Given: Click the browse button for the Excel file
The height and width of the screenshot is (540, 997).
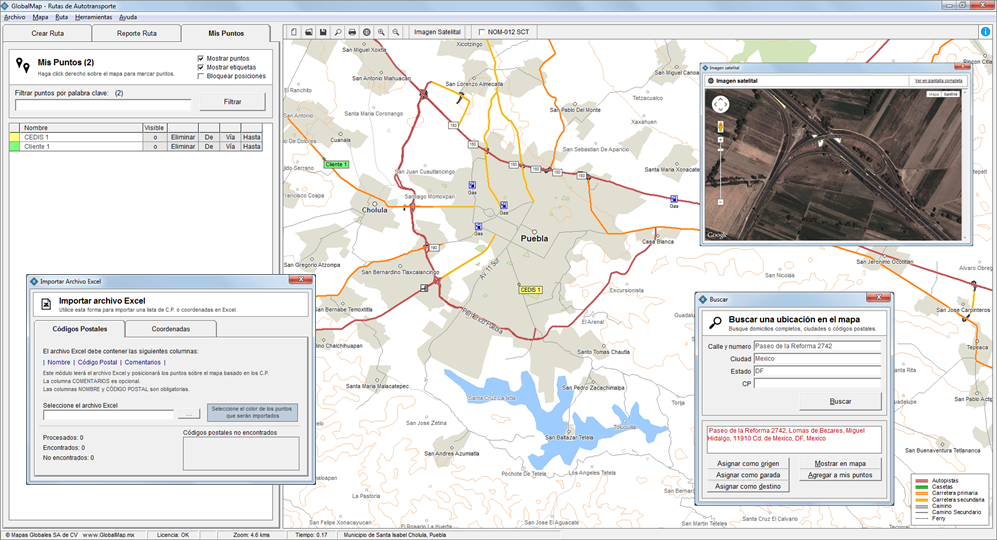Looking at the screenshot, I should click(189, 415).
